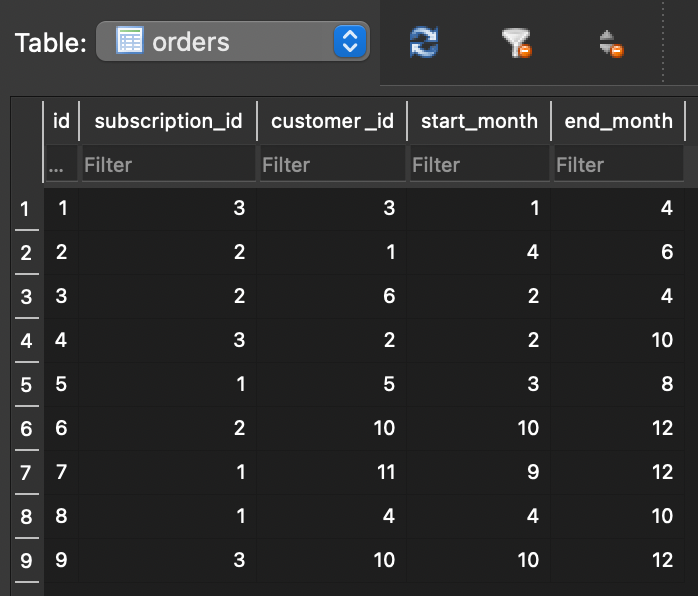Focus the id column filter field
698x596 pixels.
(61, 164)
